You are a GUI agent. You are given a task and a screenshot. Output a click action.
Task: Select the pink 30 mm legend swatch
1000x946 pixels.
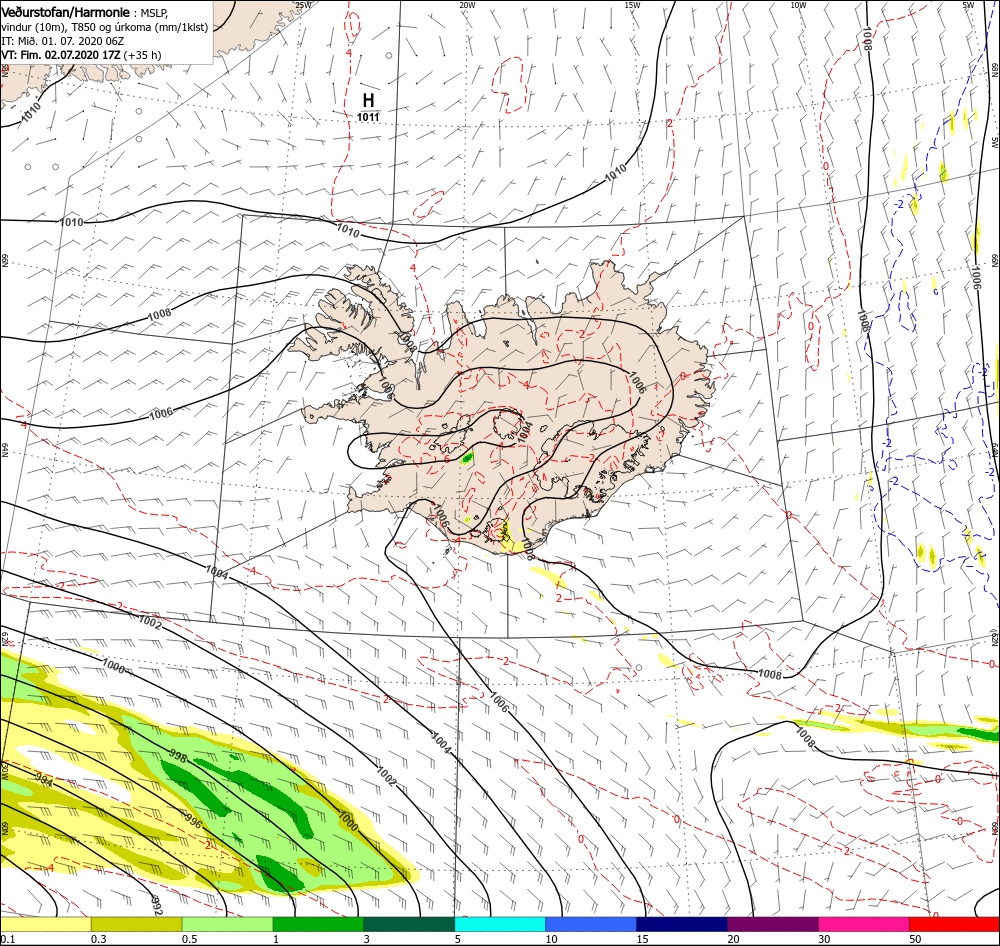click(x=864, y=925)
